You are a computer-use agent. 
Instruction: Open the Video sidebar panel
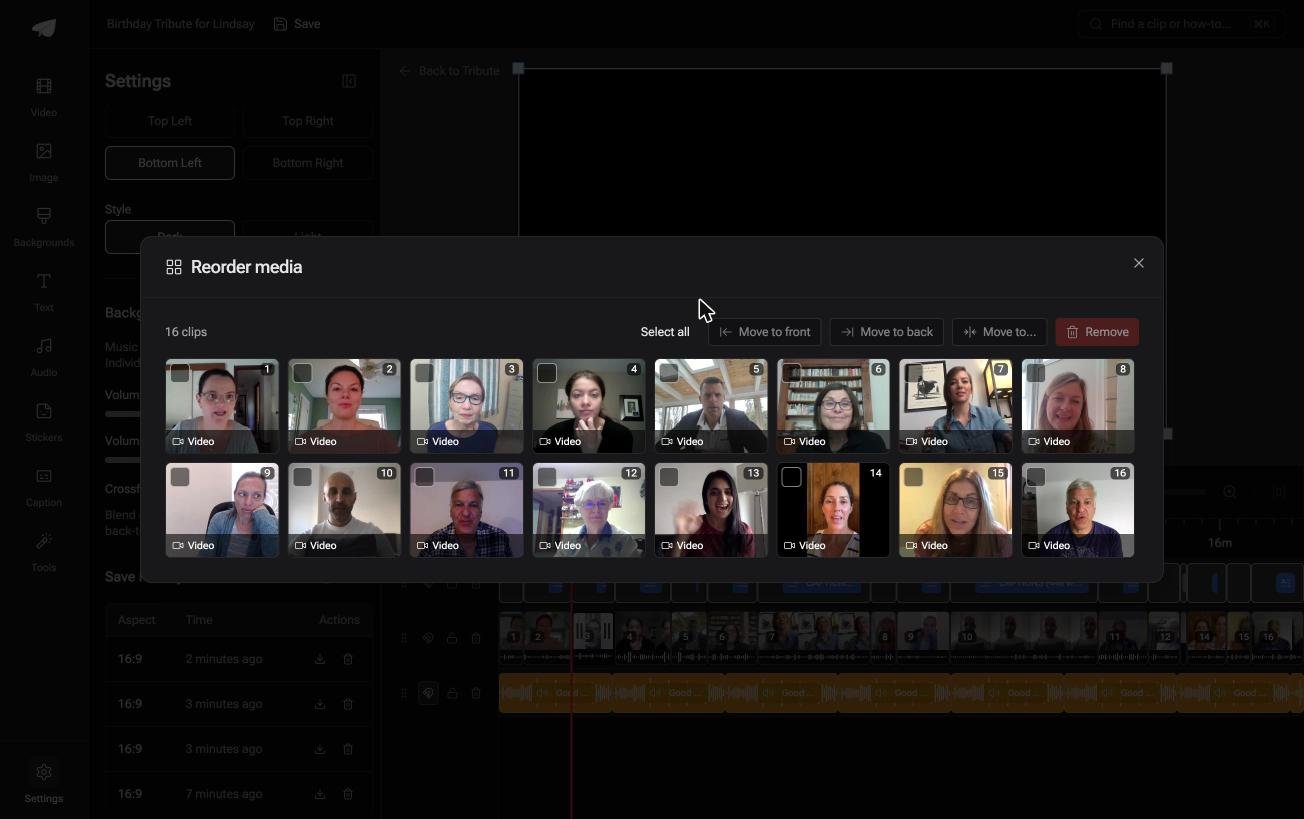(x=44, y=98)
